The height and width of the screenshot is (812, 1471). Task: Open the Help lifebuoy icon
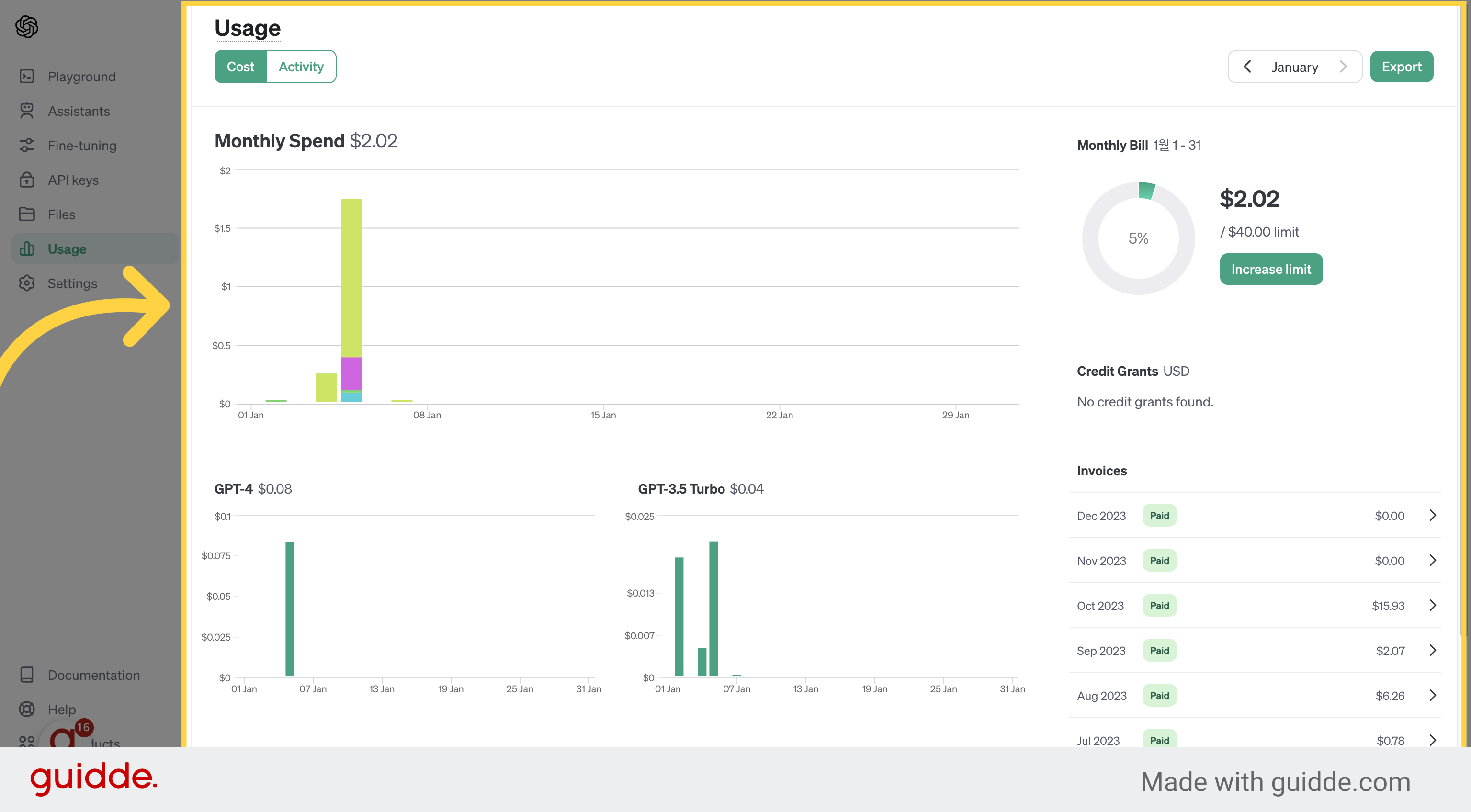coord(27,709)
